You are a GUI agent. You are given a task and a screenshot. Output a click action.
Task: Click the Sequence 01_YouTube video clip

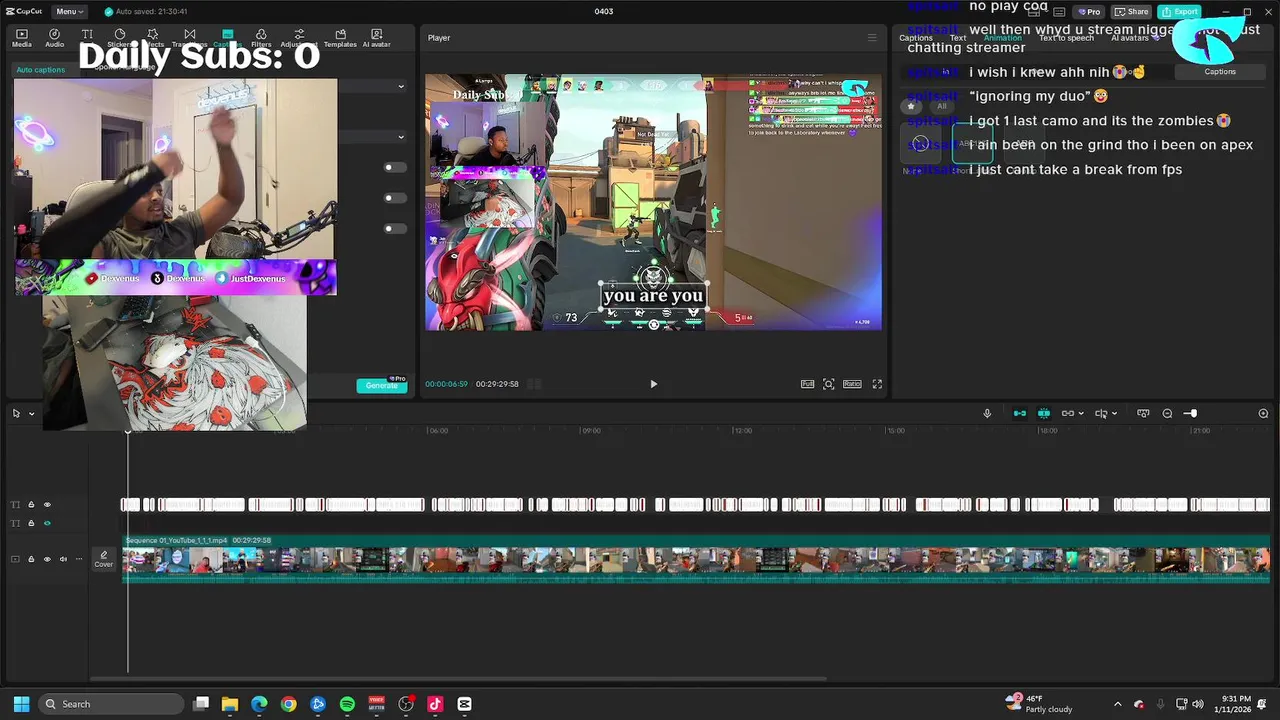pyautogui.click(x=696, y=560)
